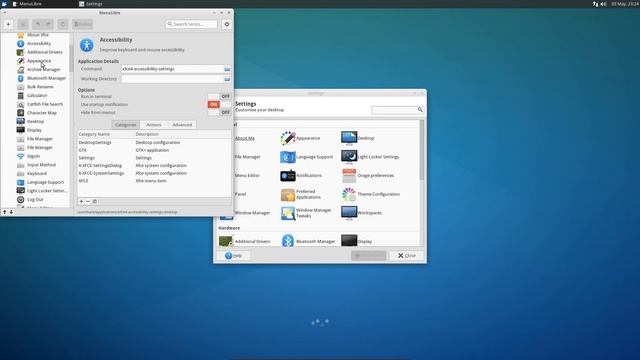Toggle the Hide from menus switch
Image resolution: width=640 pixels, height=360 pixels.
click(x=219, y=112)
